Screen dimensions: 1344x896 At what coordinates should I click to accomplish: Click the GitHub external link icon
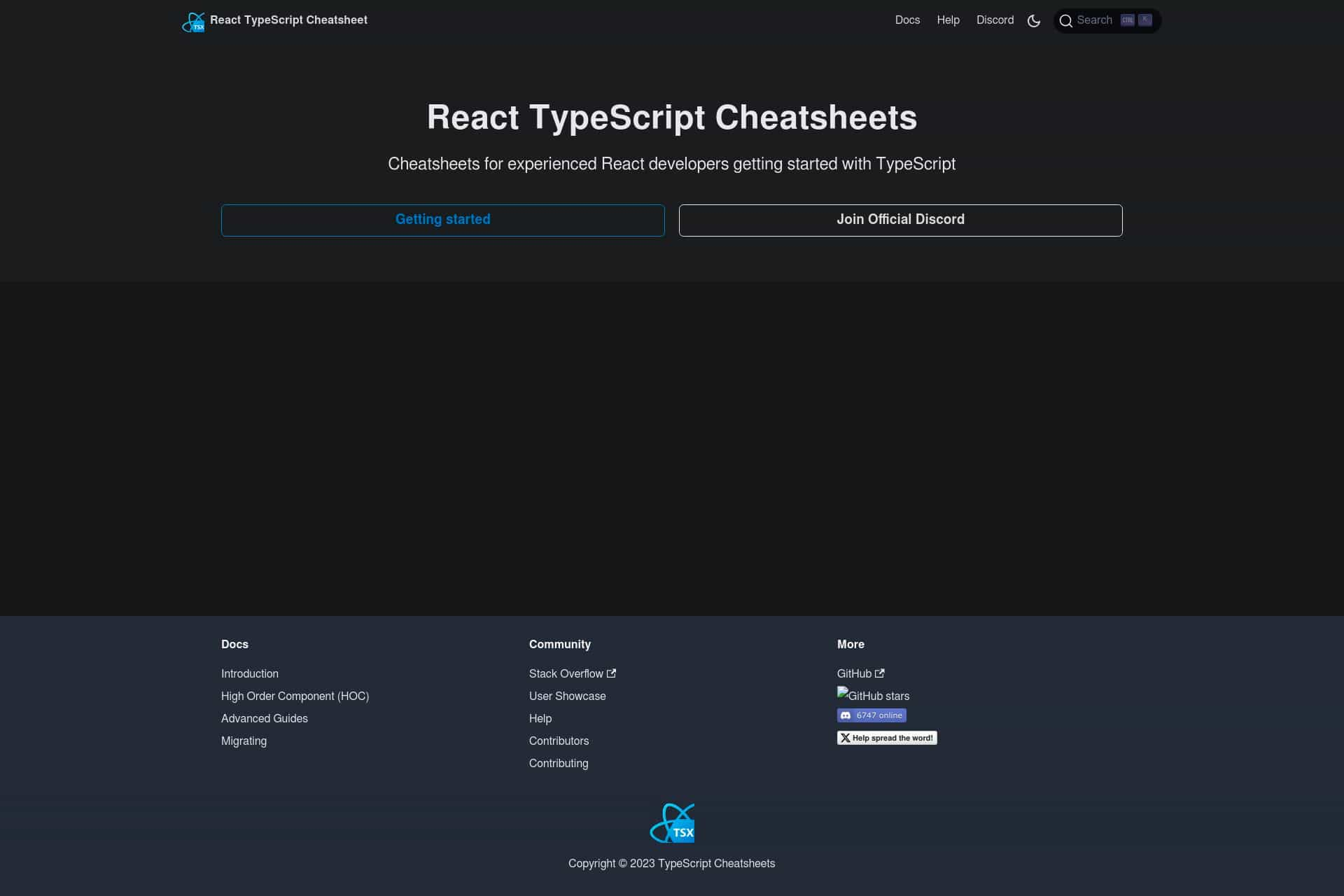(880, 673)
